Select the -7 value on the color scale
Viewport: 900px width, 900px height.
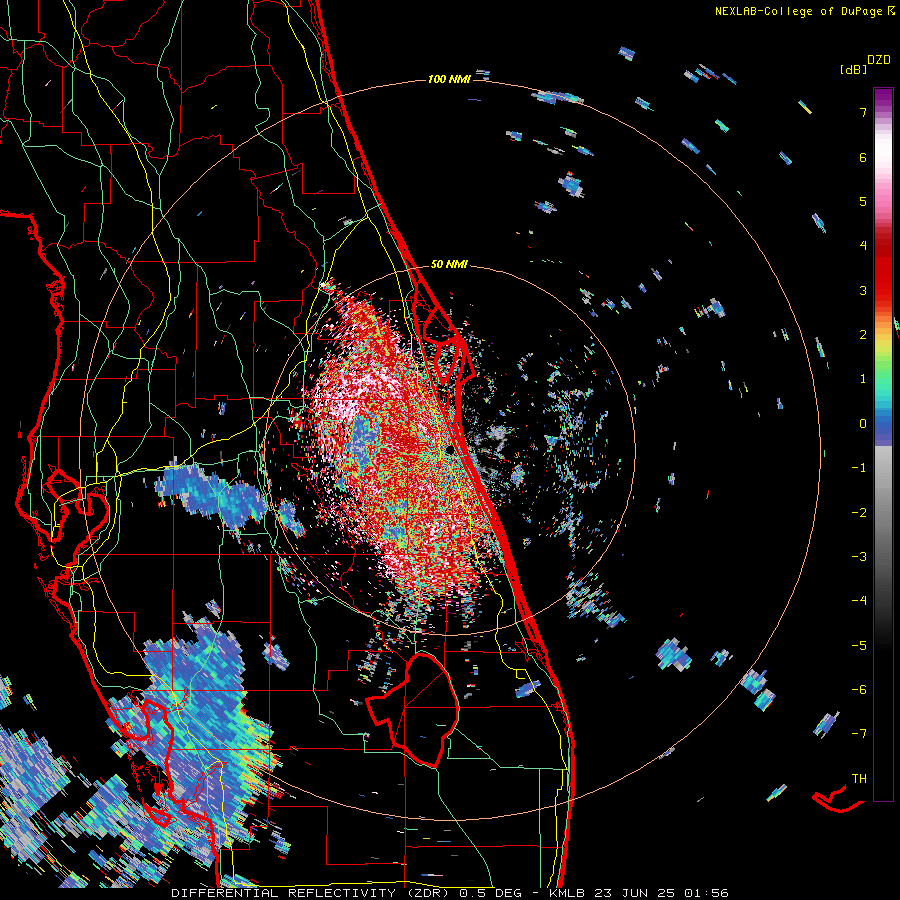coord(859,734)
